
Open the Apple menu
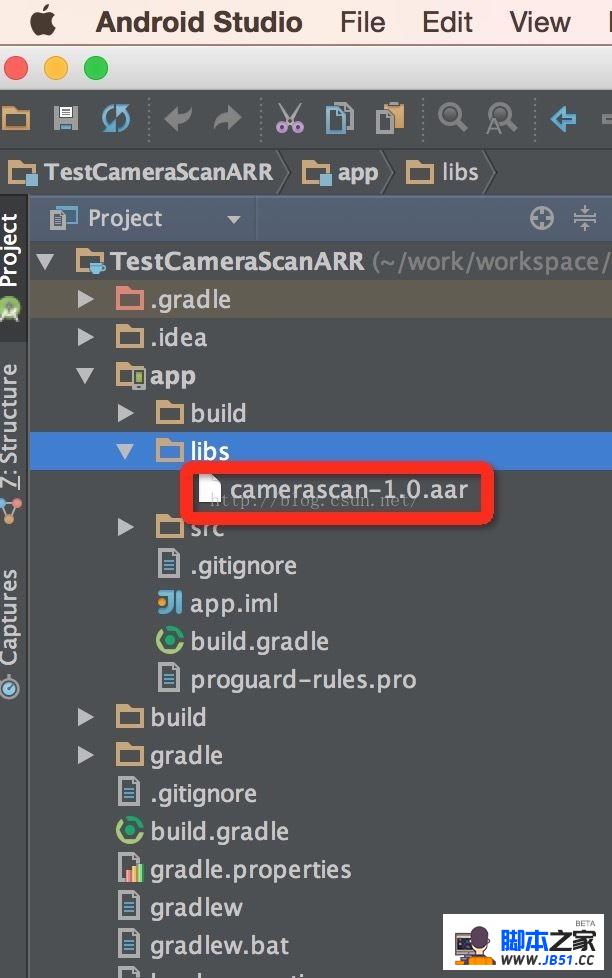pyautogui.click(x=42, y=22)
